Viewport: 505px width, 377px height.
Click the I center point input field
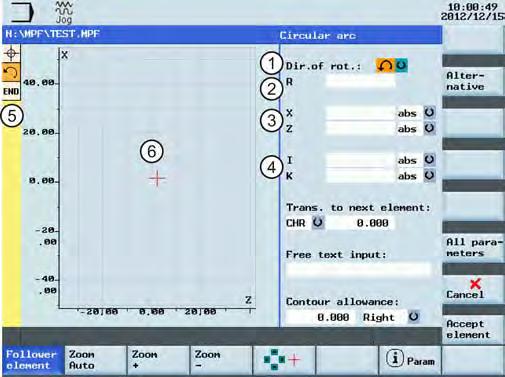click(360, 160)
